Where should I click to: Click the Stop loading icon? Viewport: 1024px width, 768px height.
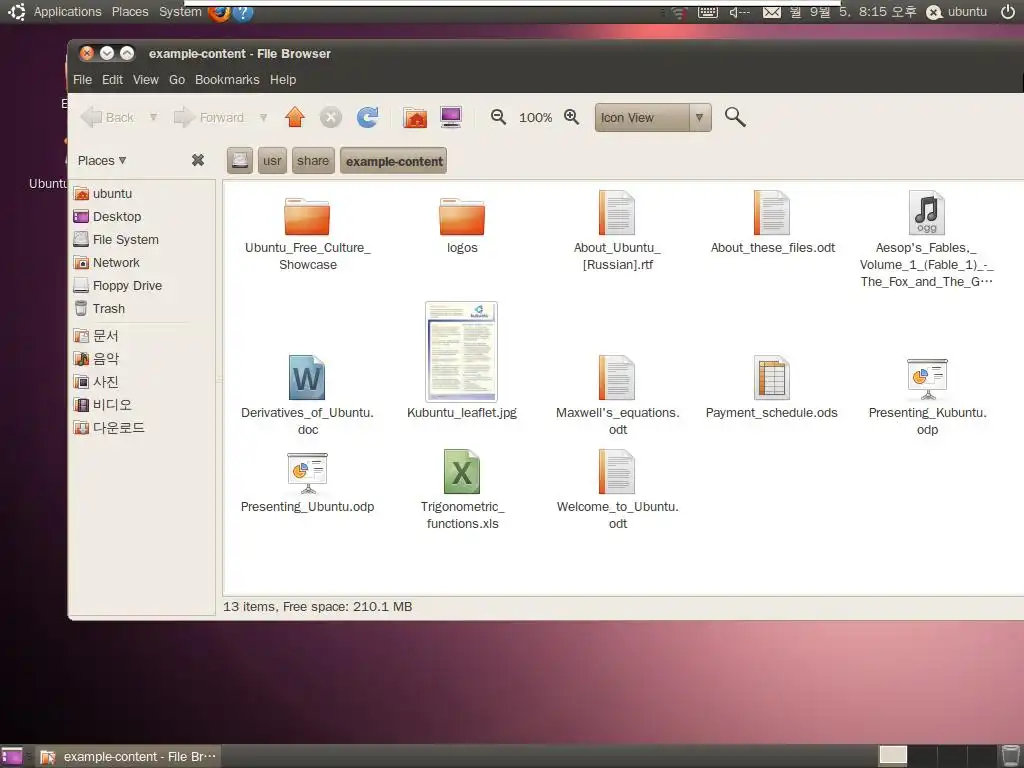pos(330,118)
